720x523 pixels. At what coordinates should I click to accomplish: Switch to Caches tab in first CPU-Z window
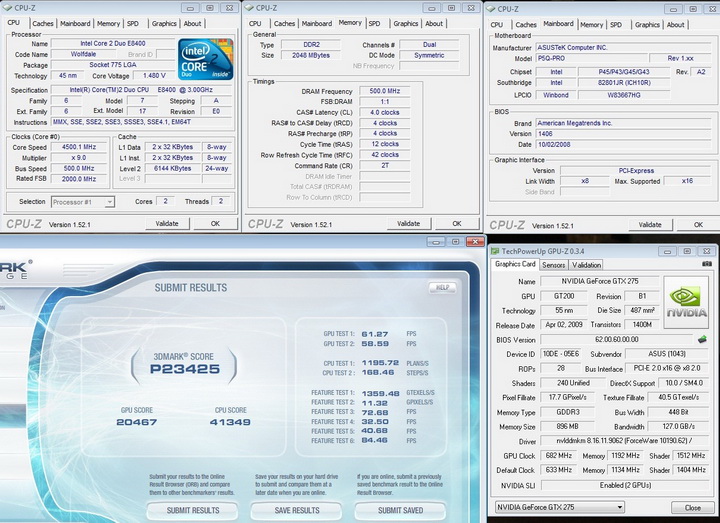click(x=43, y=23)
